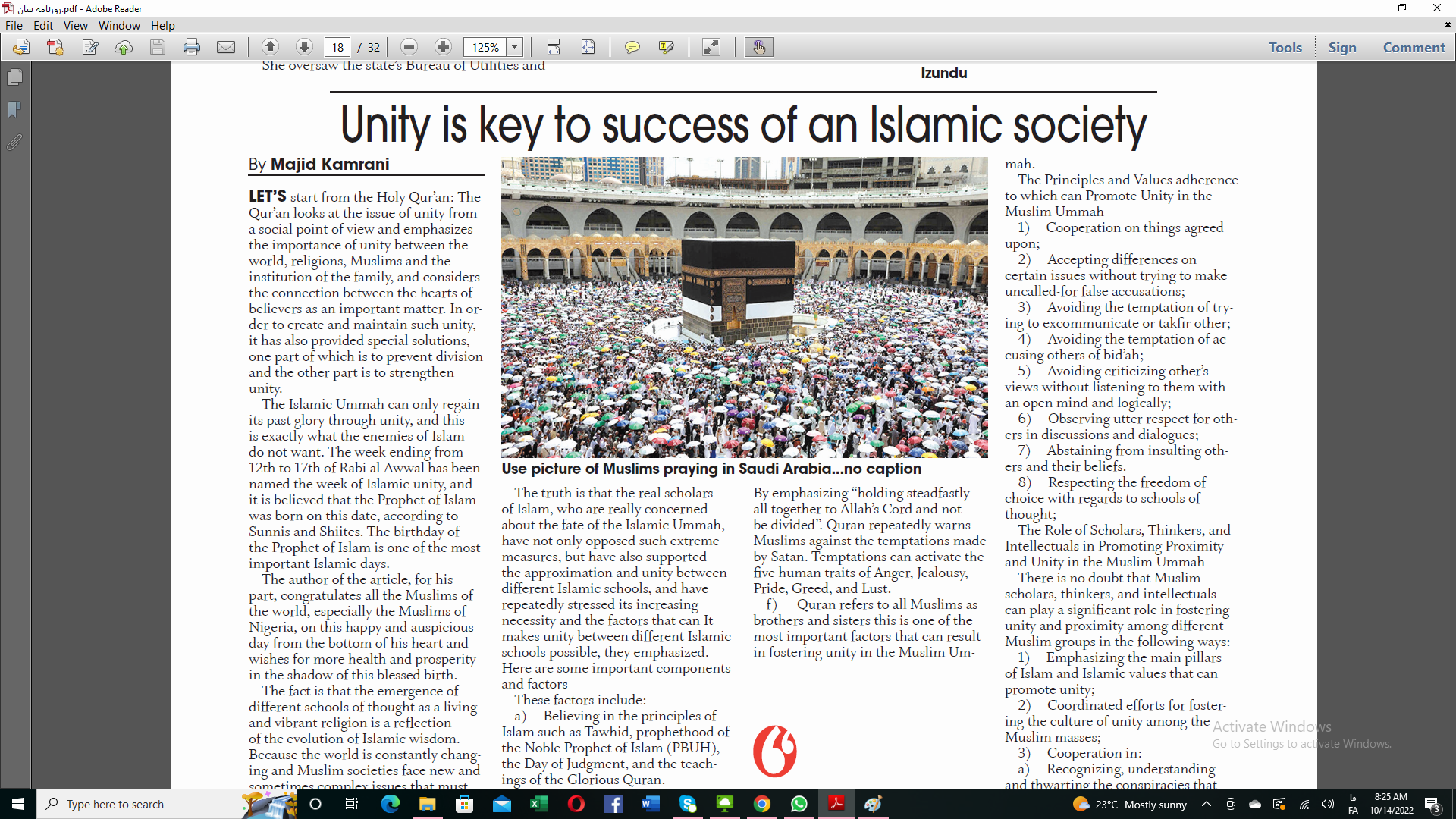Open Excel from taskbar

[539, 804]
